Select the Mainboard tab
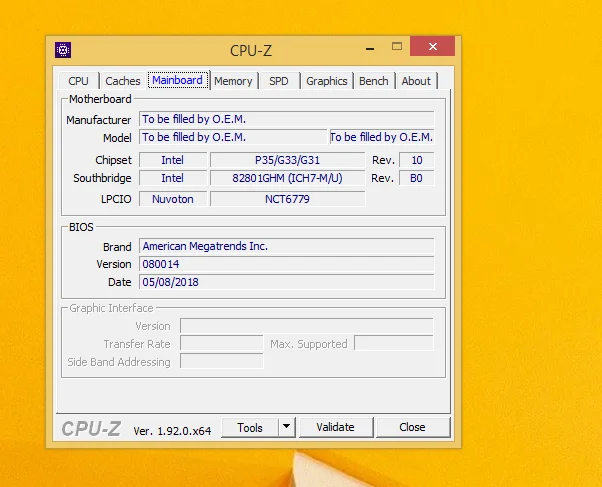This screenshot has height=487, width=602. coord(178,80)
